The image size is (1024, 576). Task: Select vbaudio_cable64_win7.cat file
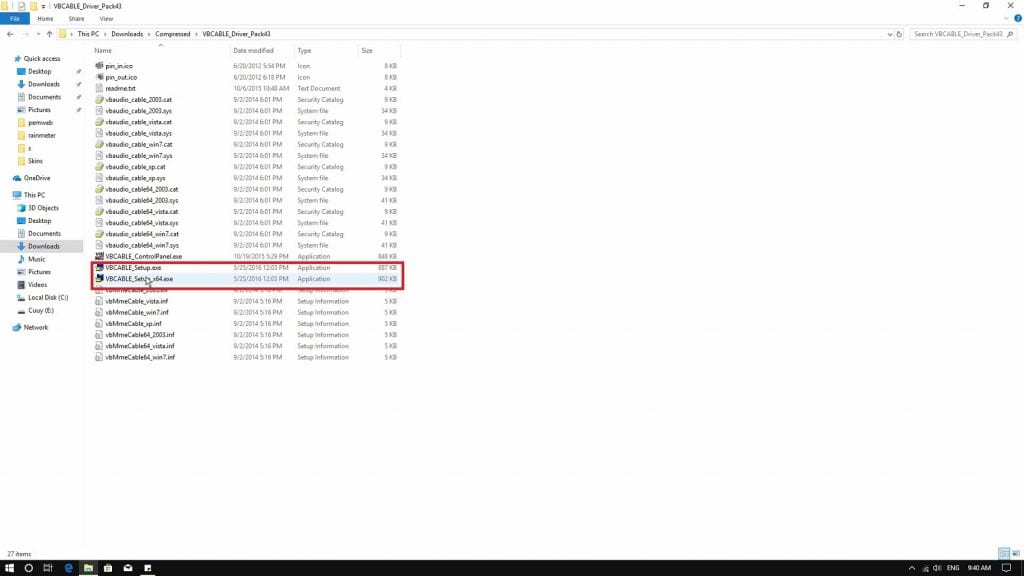[x=142, y=234]
